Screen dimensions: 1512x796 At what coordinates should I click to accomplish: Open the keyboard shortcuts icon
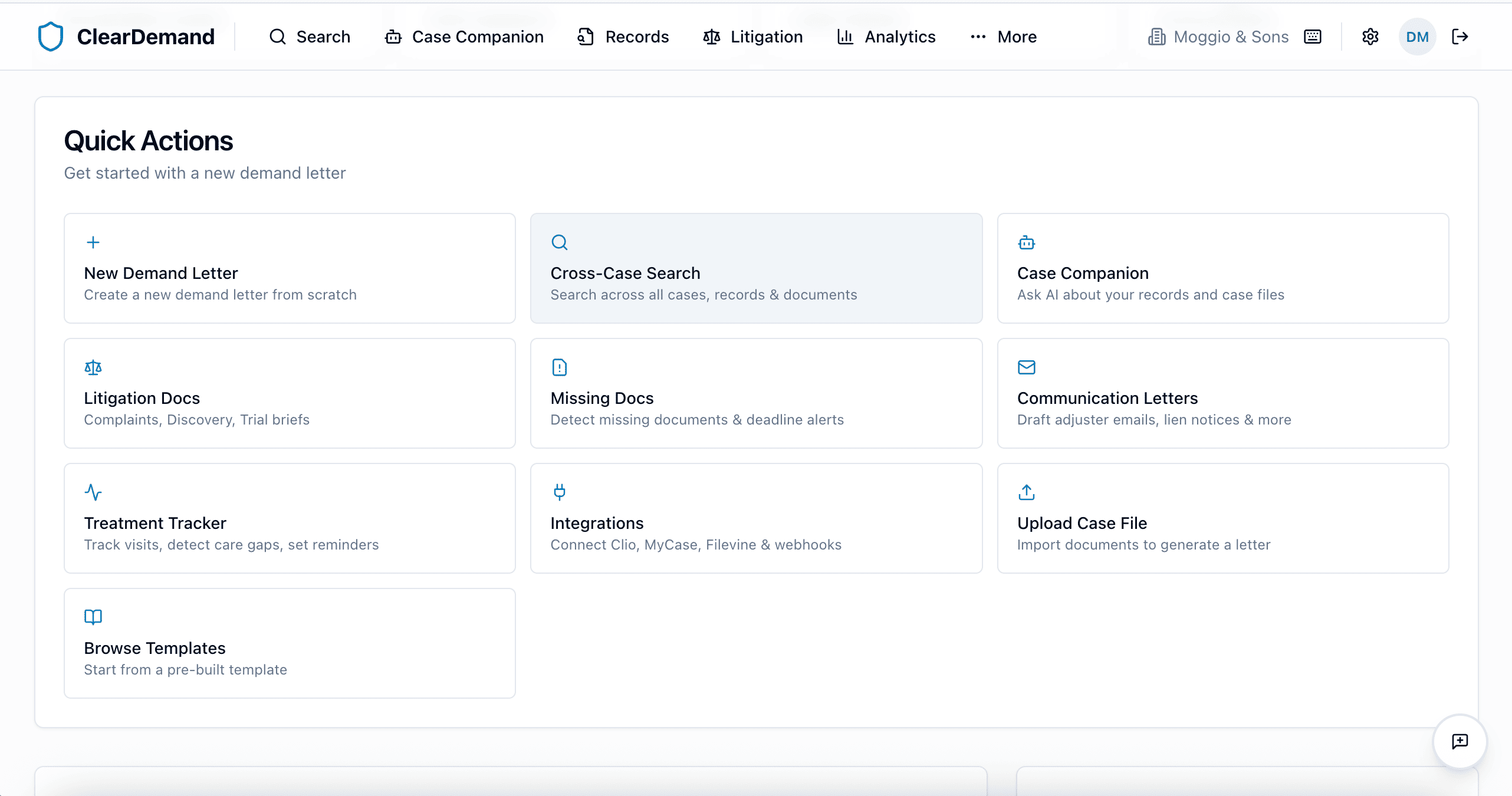(x=1312, y=36)
